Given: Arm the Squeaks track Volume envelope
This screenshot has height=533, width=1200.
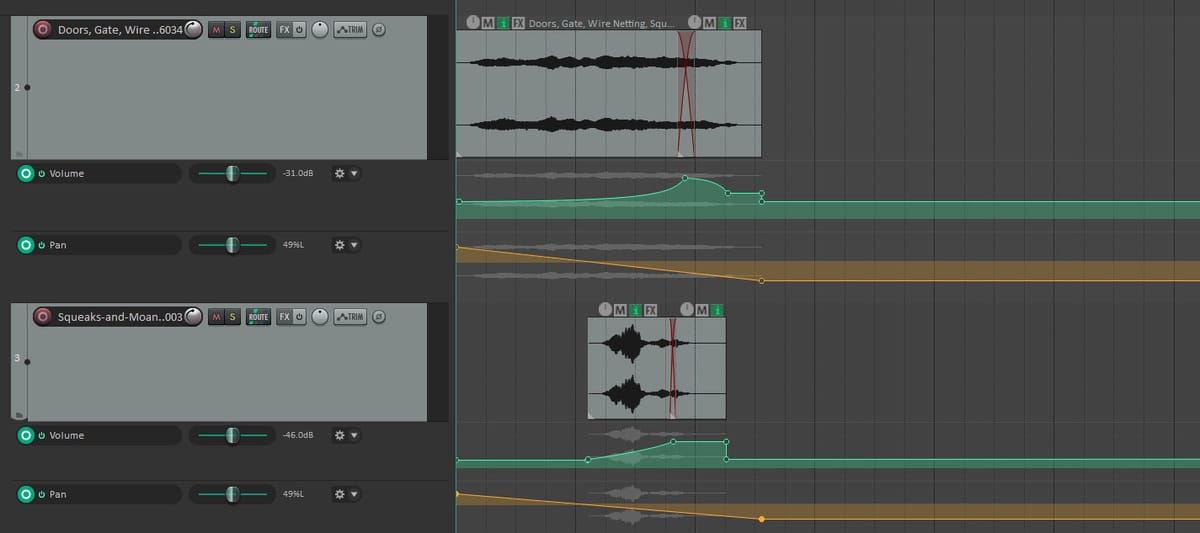Looking at the screenshot, I should point(26,435).
